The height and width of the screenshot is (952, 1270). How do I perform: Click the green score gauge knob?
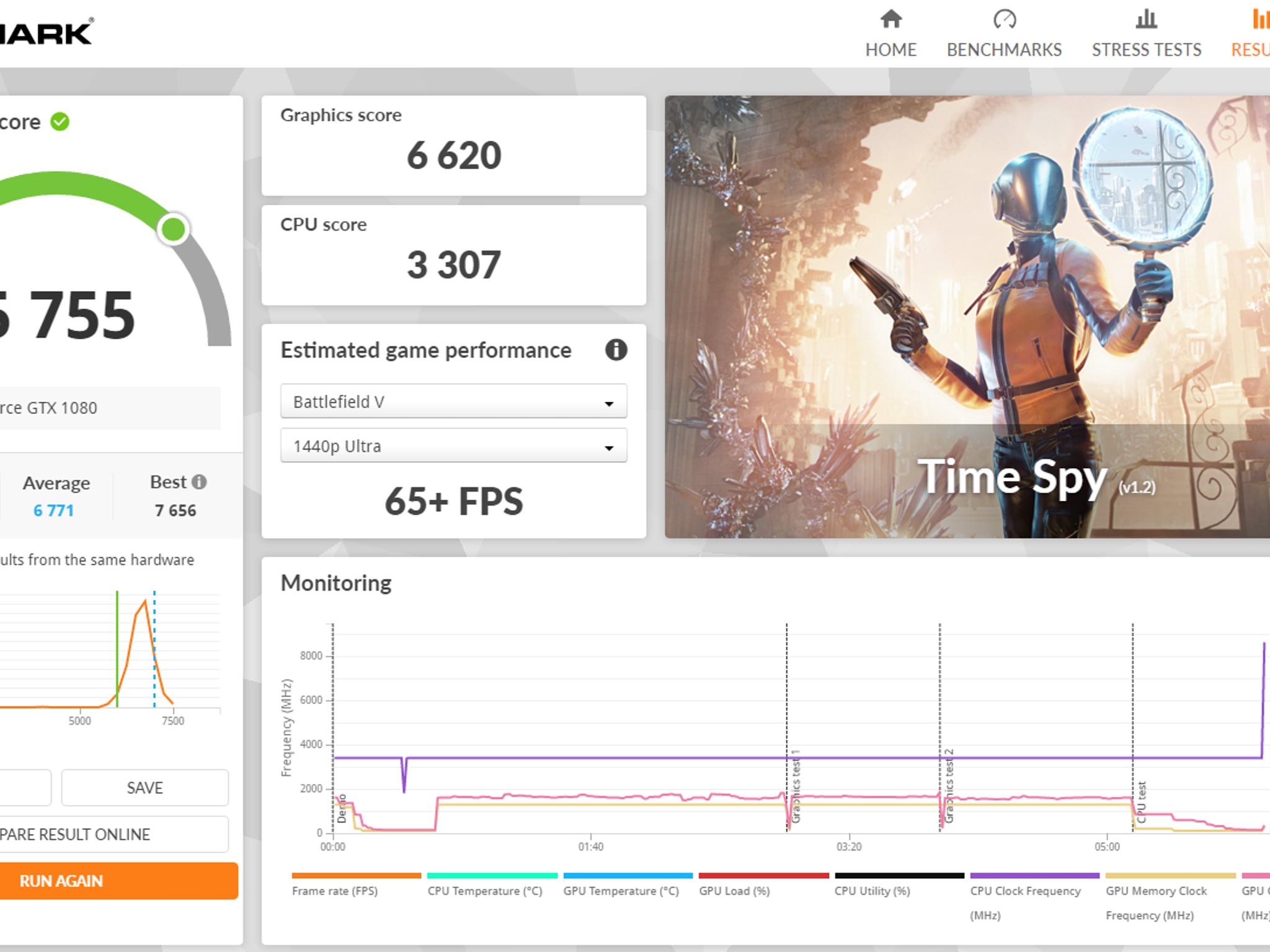(173, 229)
